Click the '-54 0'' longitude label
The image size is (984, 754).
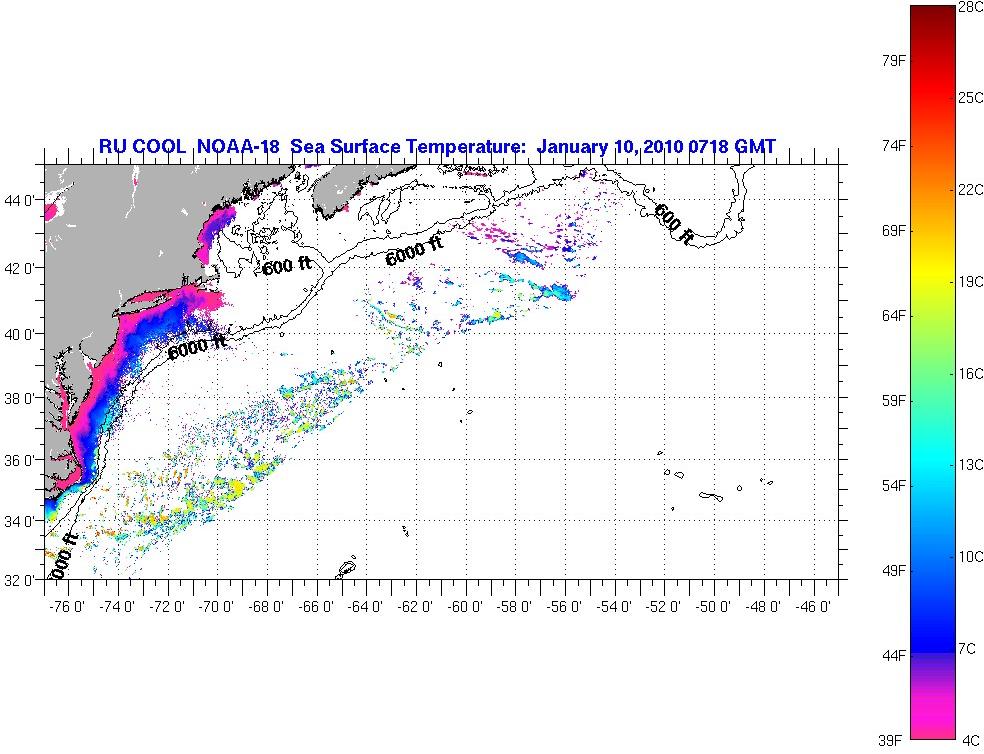click(x=613, y=607)
